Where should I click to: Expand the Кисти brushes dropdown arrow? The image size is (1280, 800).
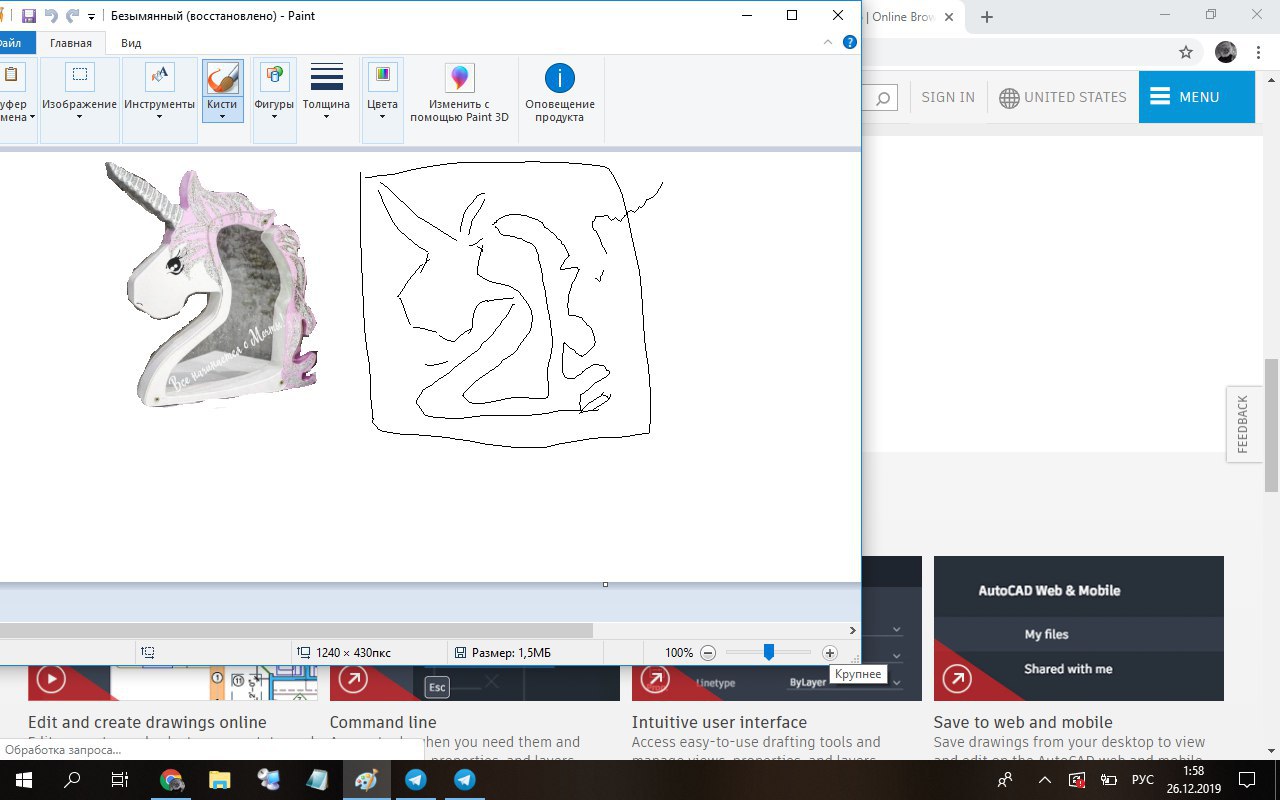pos(222,117)
